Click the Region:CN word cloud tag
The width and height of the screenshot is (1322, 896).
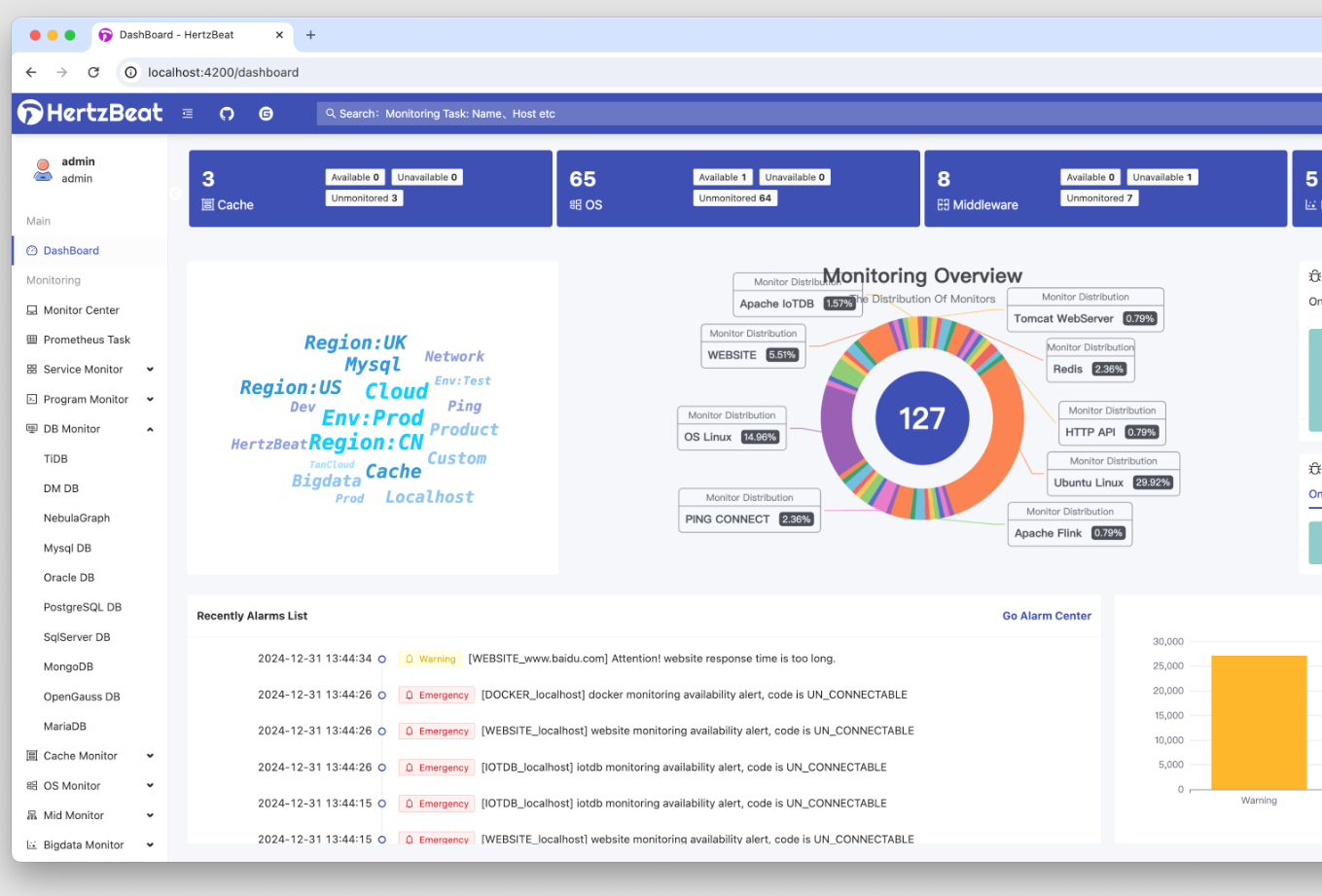[366, 443]
